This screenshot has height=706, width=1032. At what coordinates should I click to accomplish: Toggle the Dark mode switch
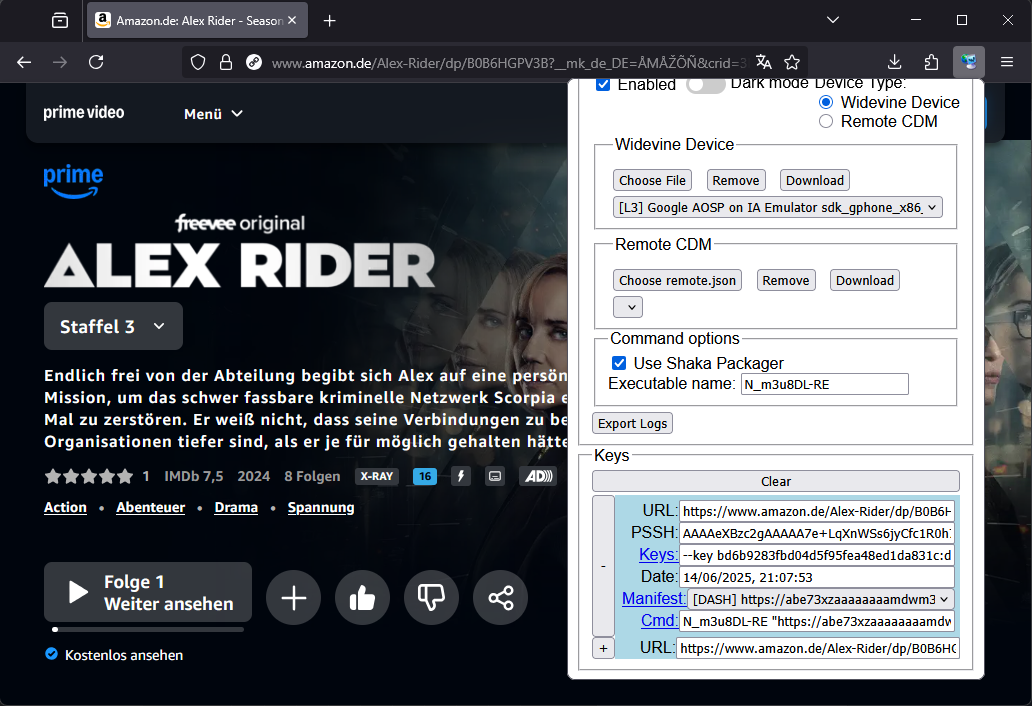click(x=705, y=85)
